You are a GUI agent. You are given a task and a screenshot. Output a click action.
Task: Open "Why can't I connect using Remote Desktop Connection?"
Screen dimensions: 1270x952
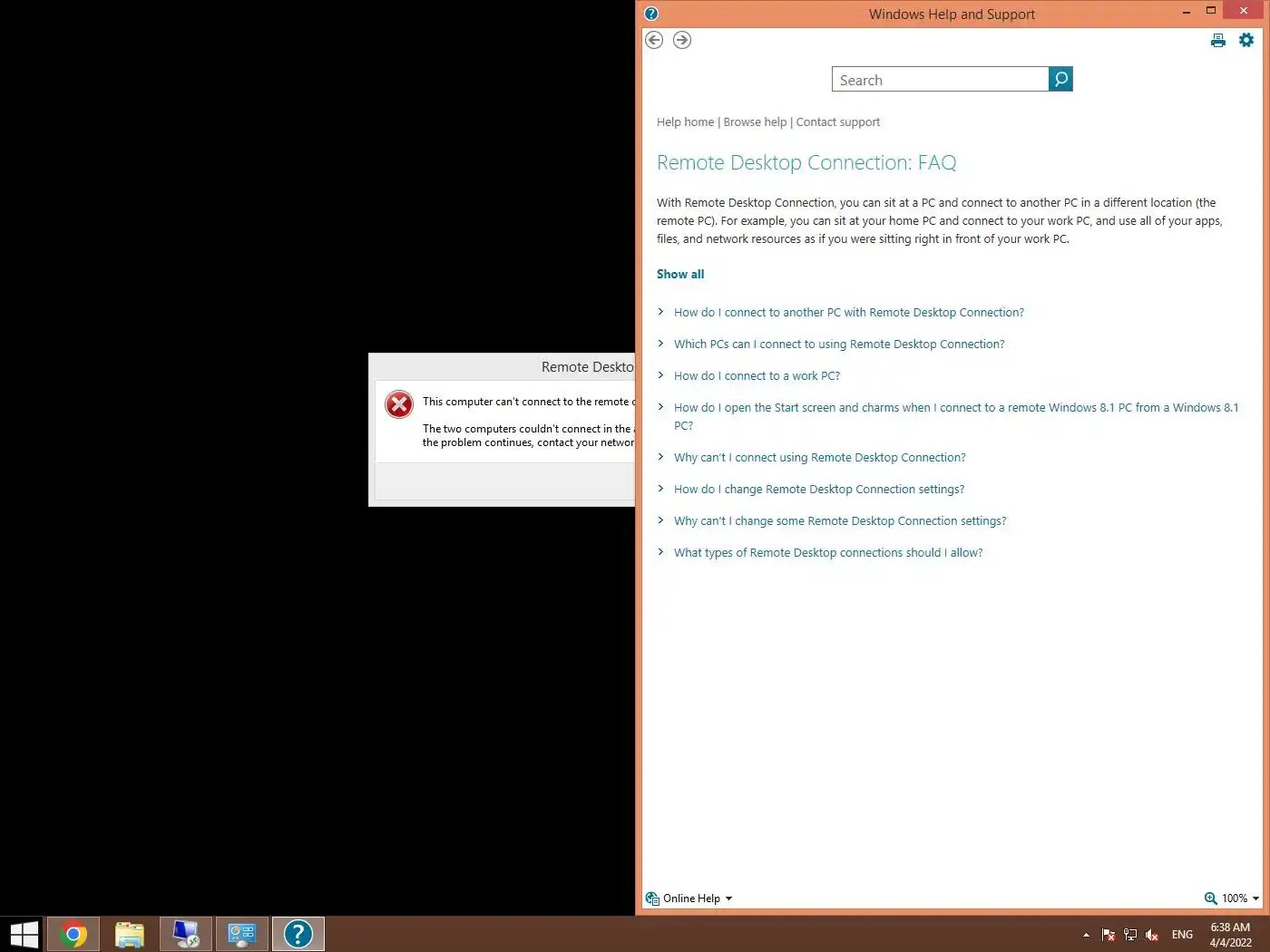[x=820, y=457]
